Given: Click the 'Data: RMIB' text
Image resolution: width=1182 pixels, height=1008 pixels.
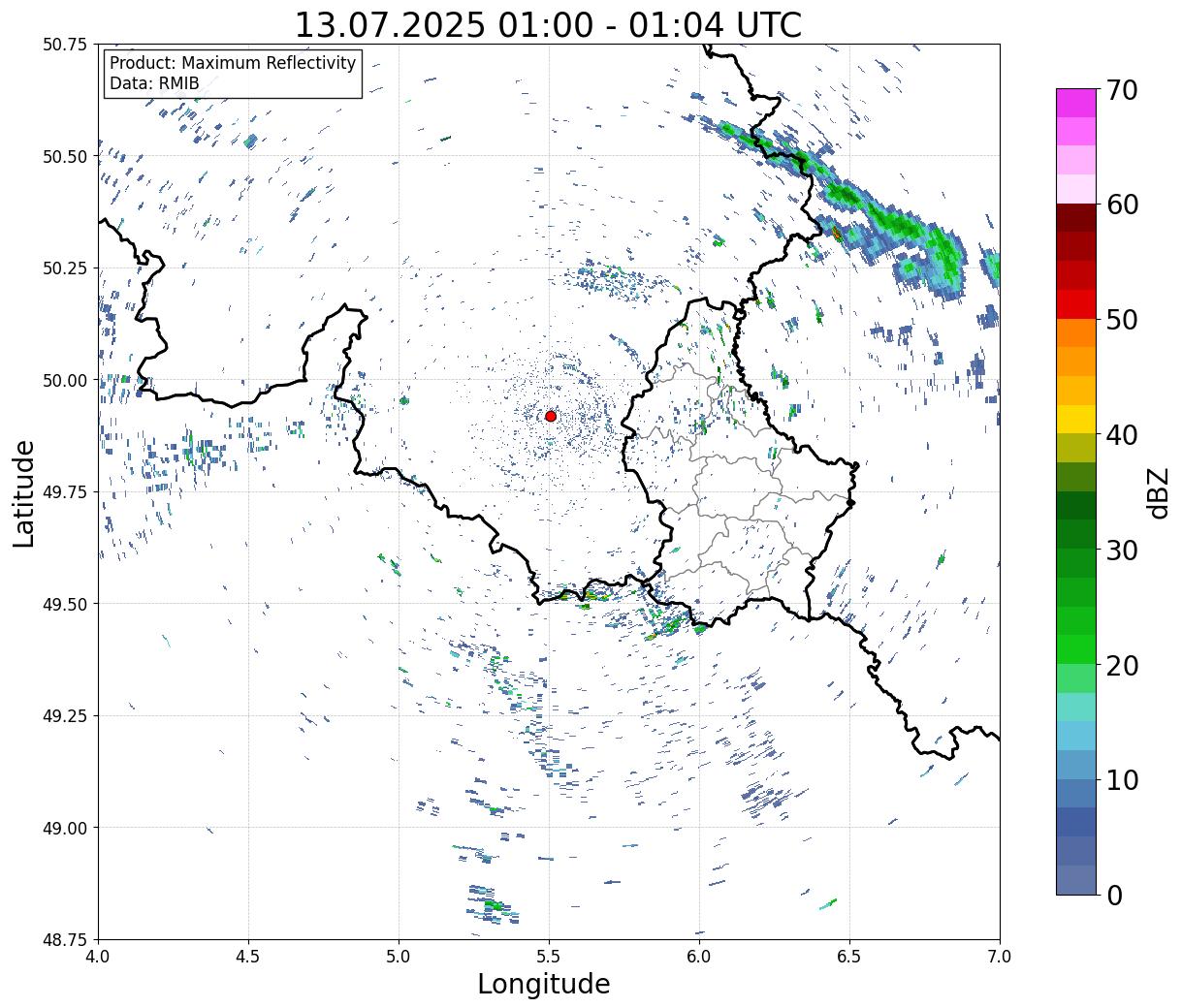Looking at the screenshot, I should pos(154,83).
